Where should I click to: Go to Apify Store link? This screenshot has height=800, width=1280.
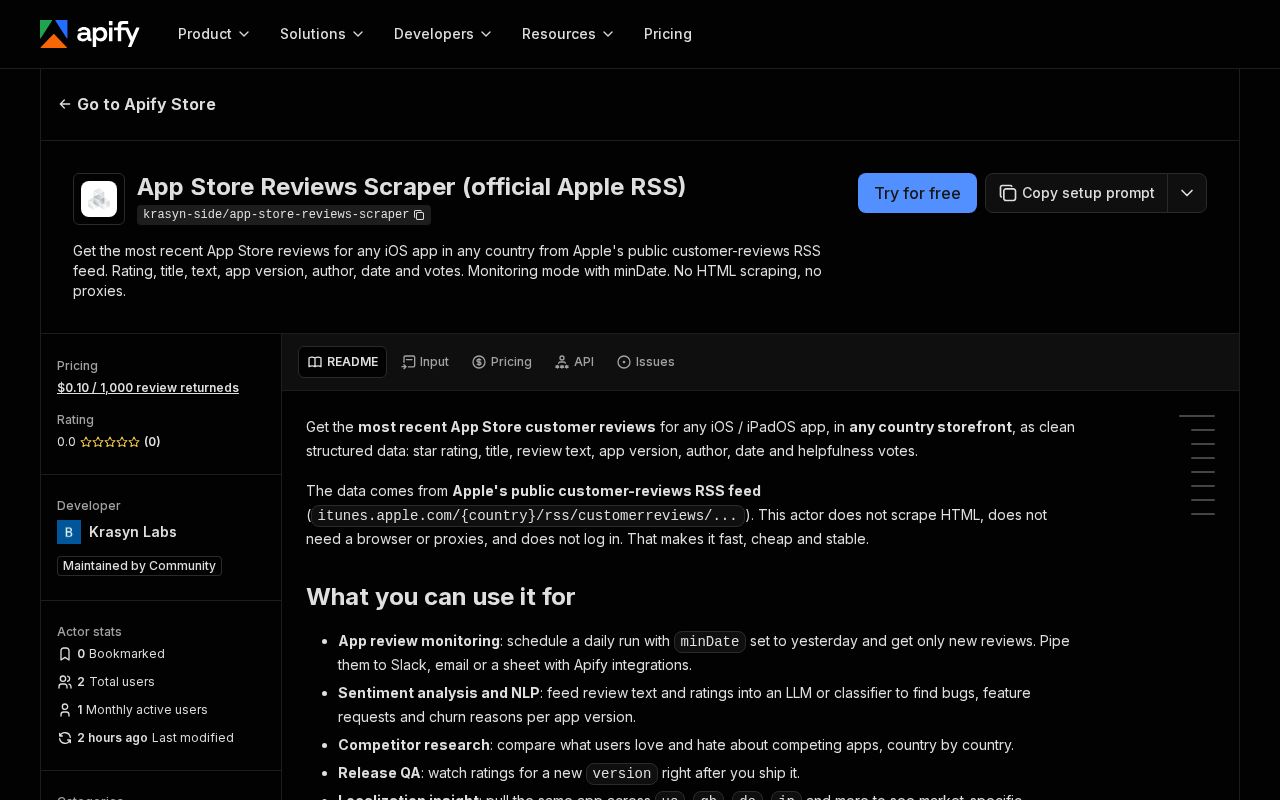pyautogui.click(x=137, y=104)
